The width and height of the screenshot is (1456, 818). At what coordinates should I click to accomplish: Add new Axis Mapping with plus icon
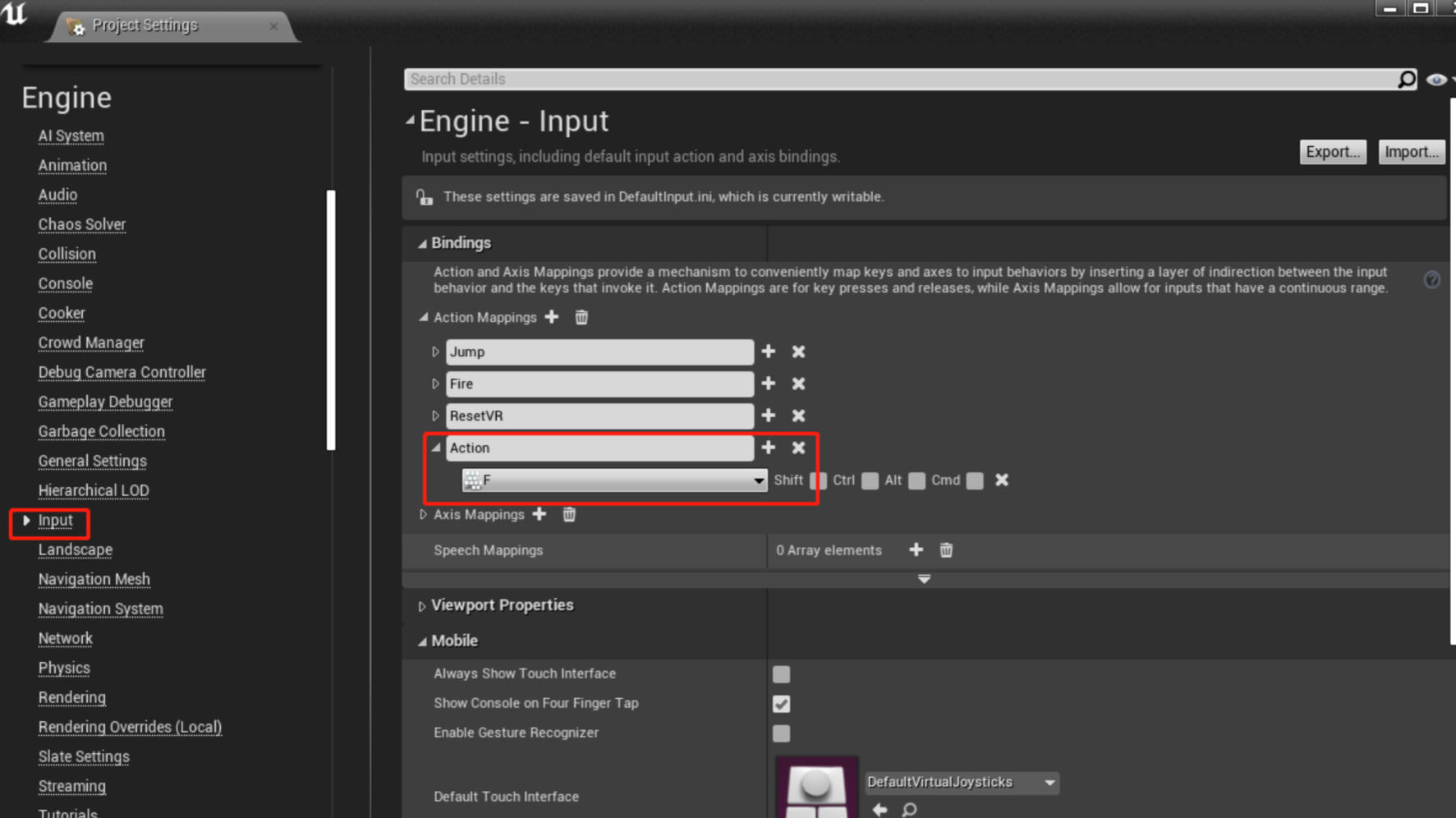540,514
